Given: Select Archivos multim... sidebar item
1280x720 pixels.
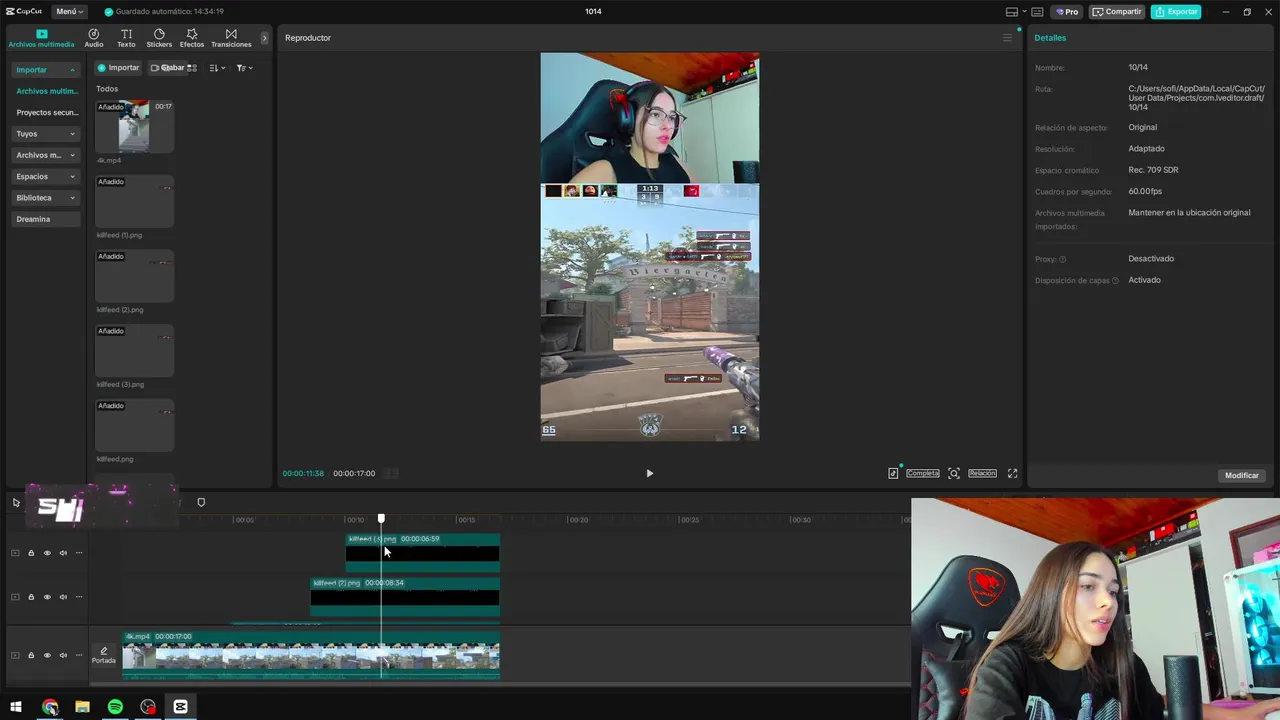Looking at the screenshot, I should pyautogui.click(x=46, y=91).
